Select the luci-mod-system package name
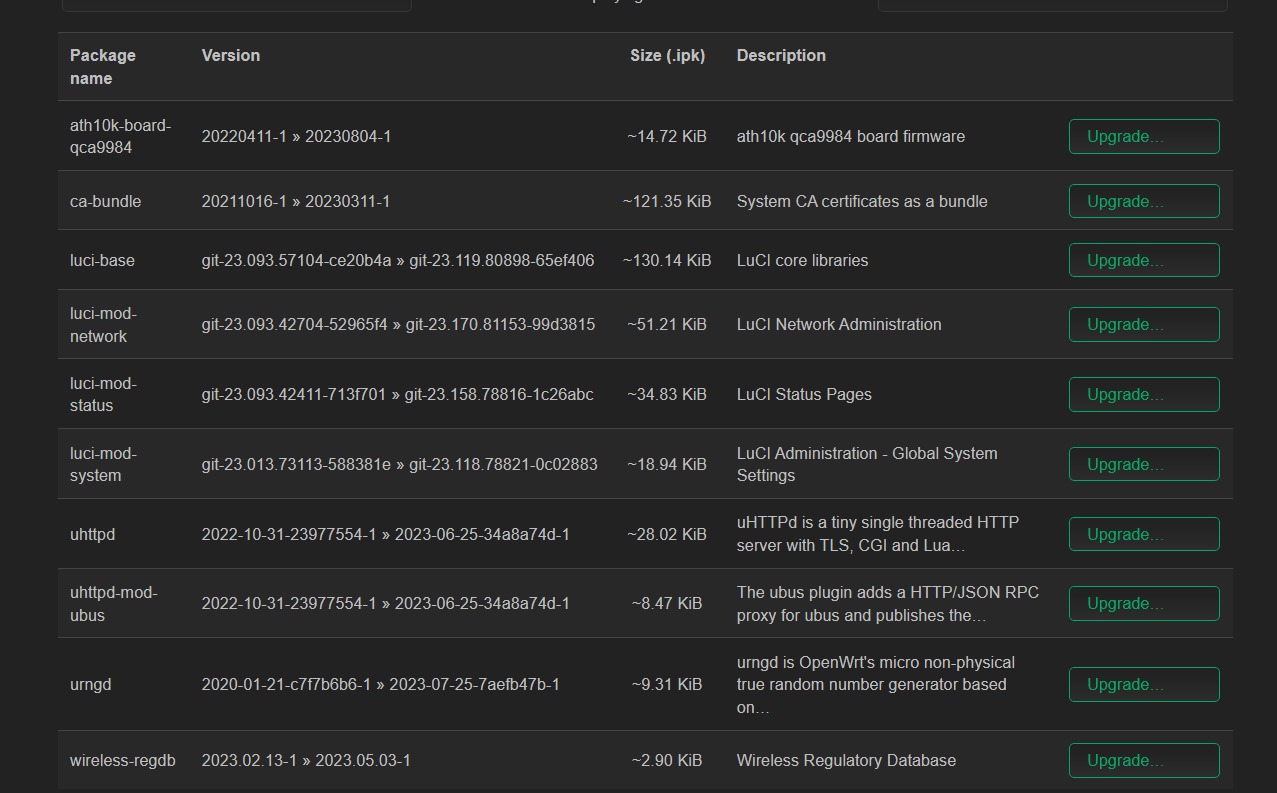 click(x=103, y=464)
